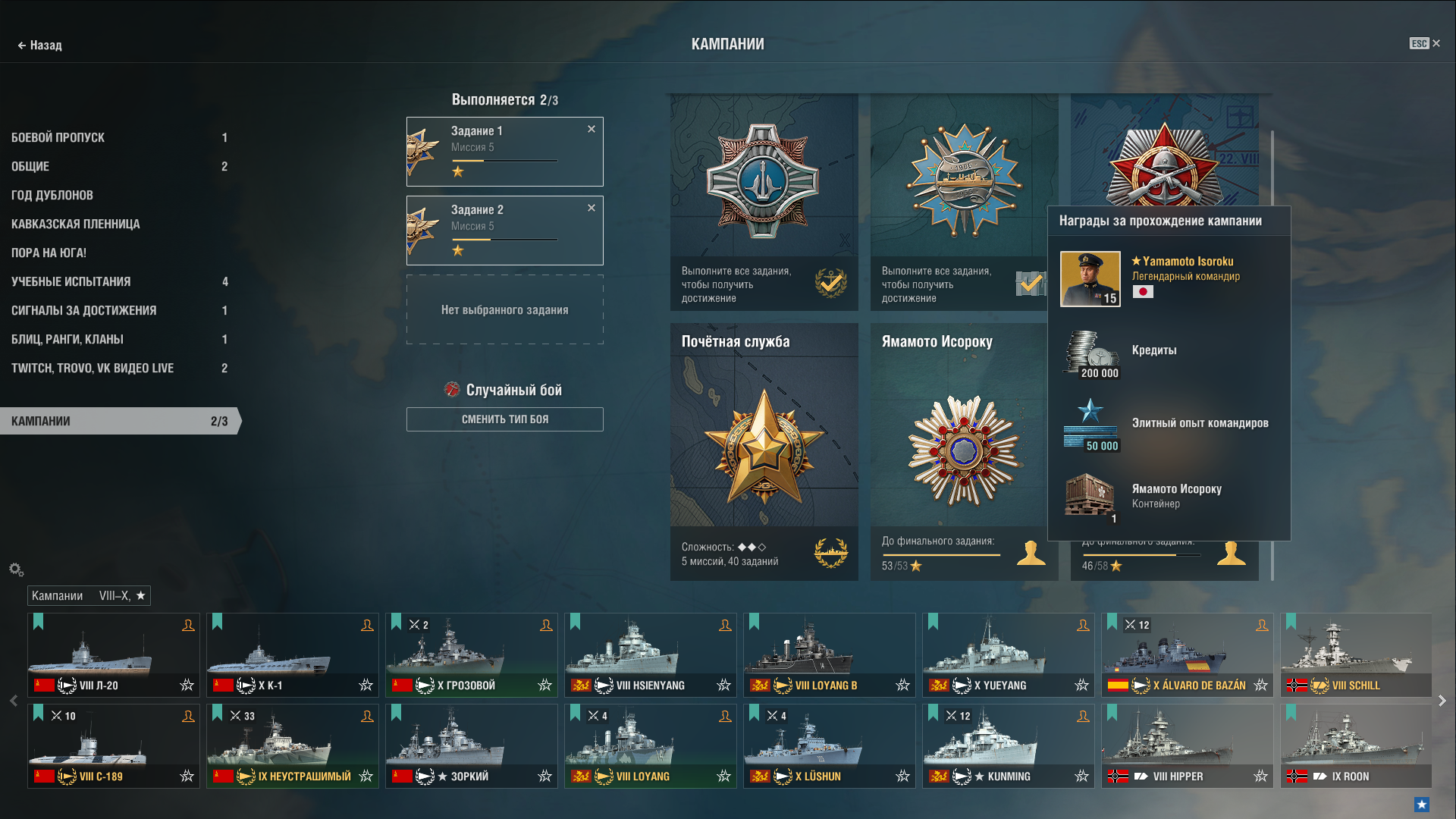
Task: Click the Кредиты 200 000 reward icon
Action: click(x=1090, y=353)
